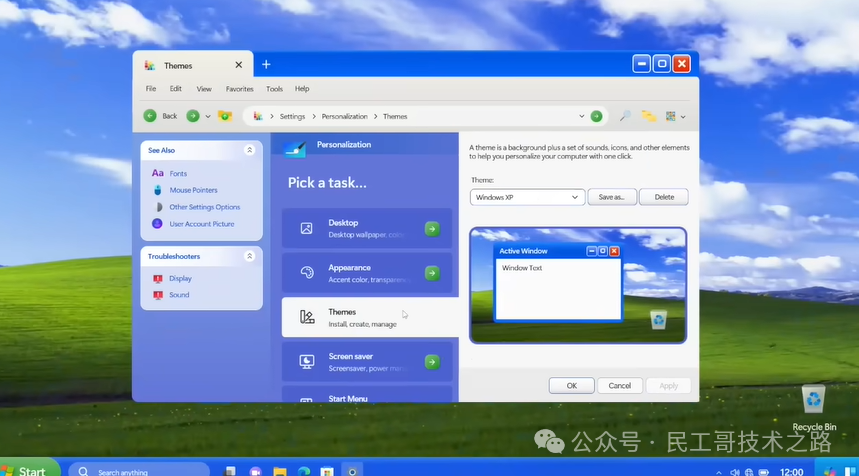
Task: Open the Favorites menu
Action: [239, 89]
